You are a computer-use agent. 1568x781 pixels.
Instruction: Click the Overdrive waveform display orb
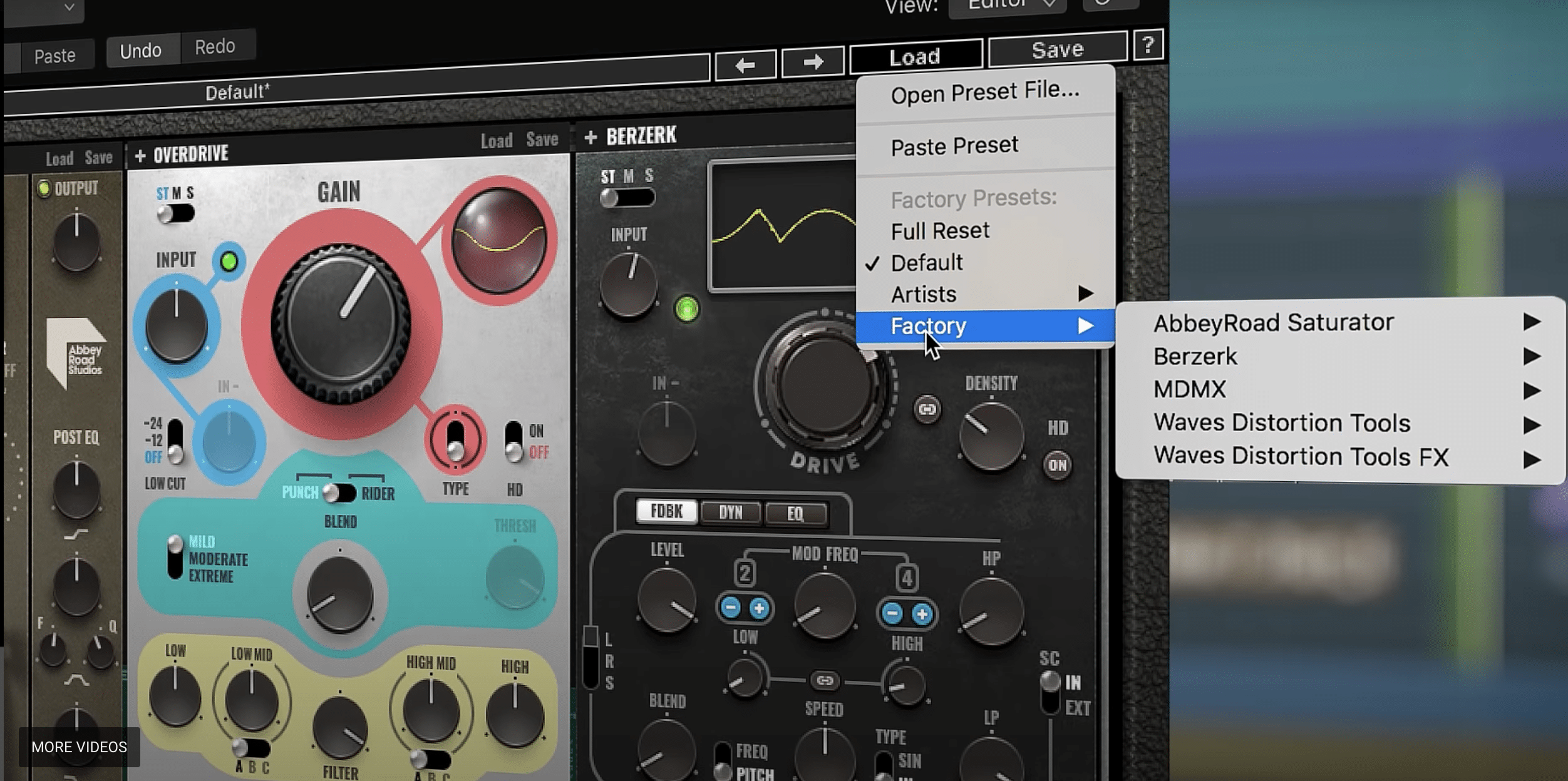click(x=498, y=240)
